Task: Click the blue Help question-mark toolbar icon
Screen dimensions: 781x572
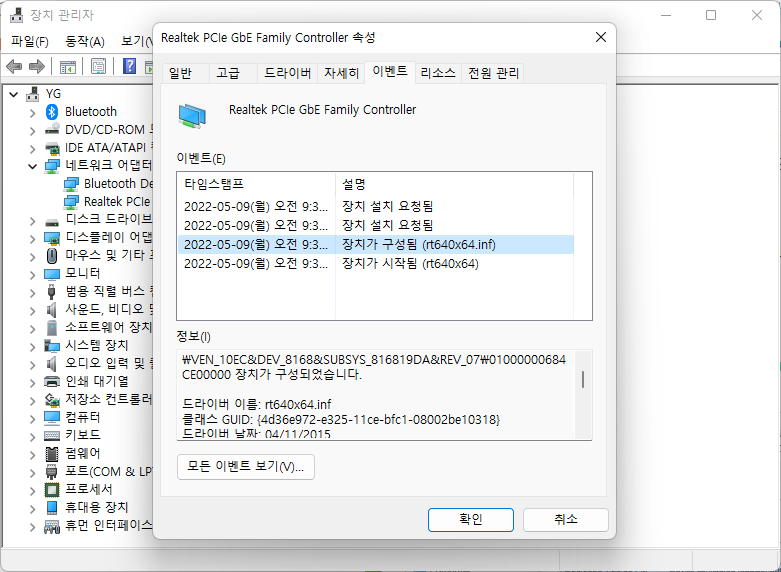Action: 130,66
